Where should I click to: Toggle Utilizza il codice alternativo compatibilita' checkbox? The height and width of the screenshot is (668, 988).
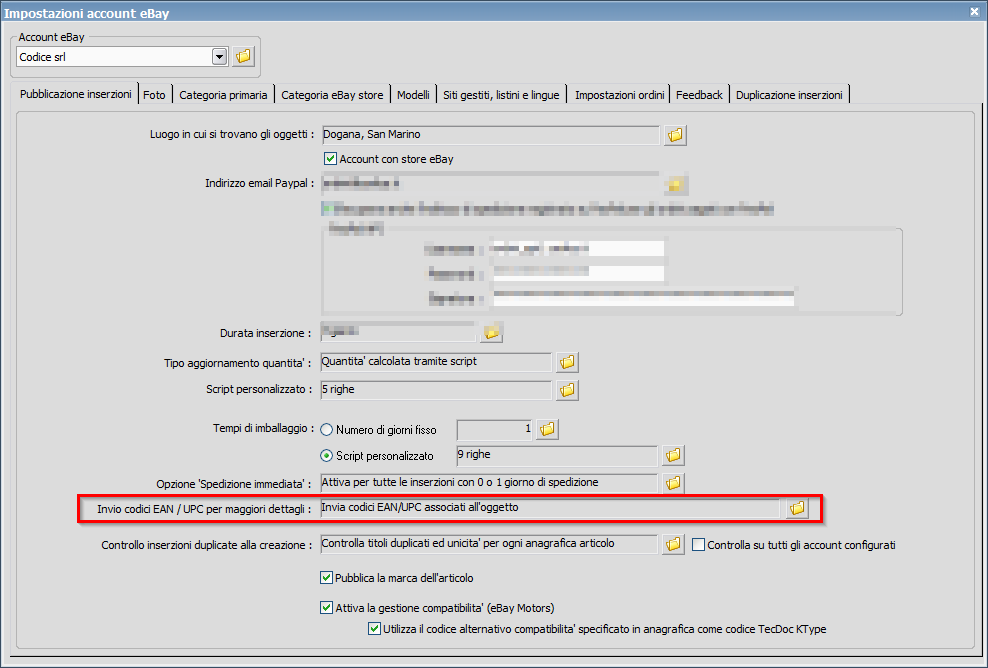point(374,628)
